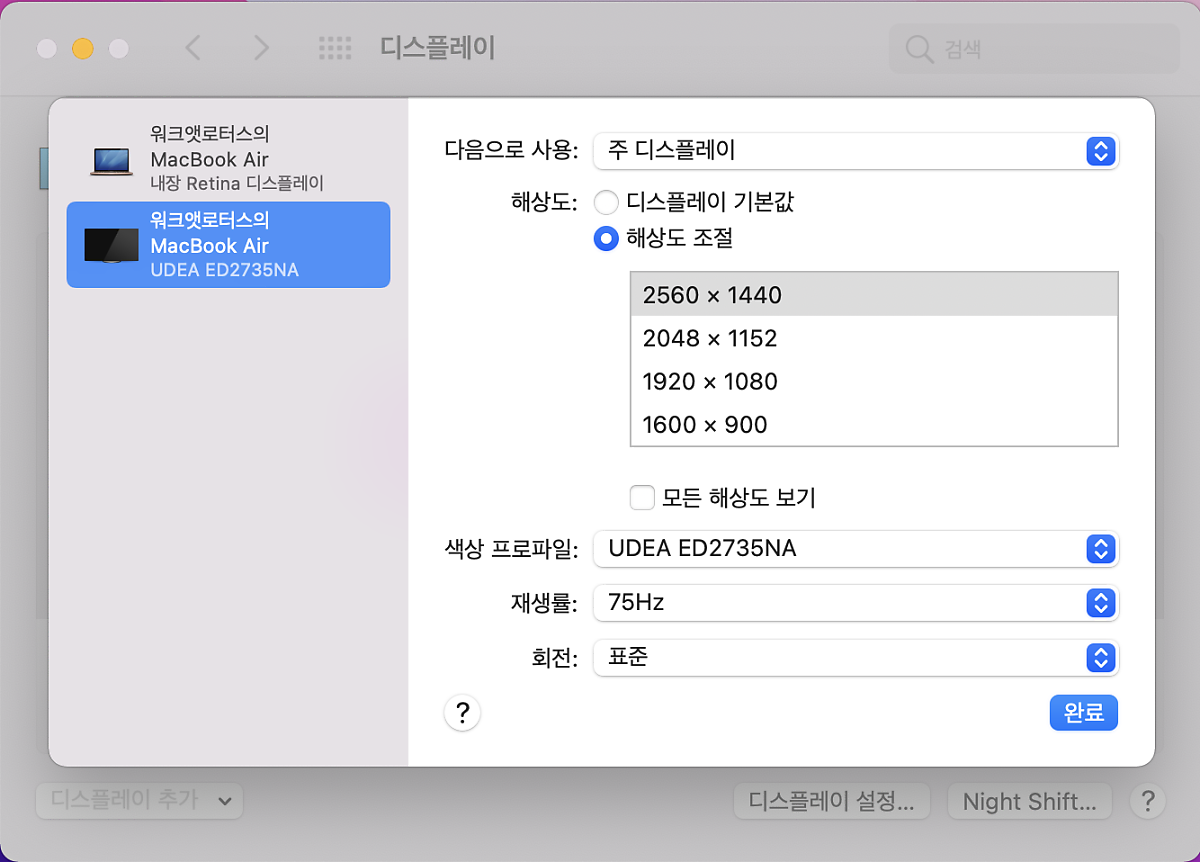Select the 1920 × 1080 resolution
This screenshot has height=862, width=1200.
[x=874, y=381]
